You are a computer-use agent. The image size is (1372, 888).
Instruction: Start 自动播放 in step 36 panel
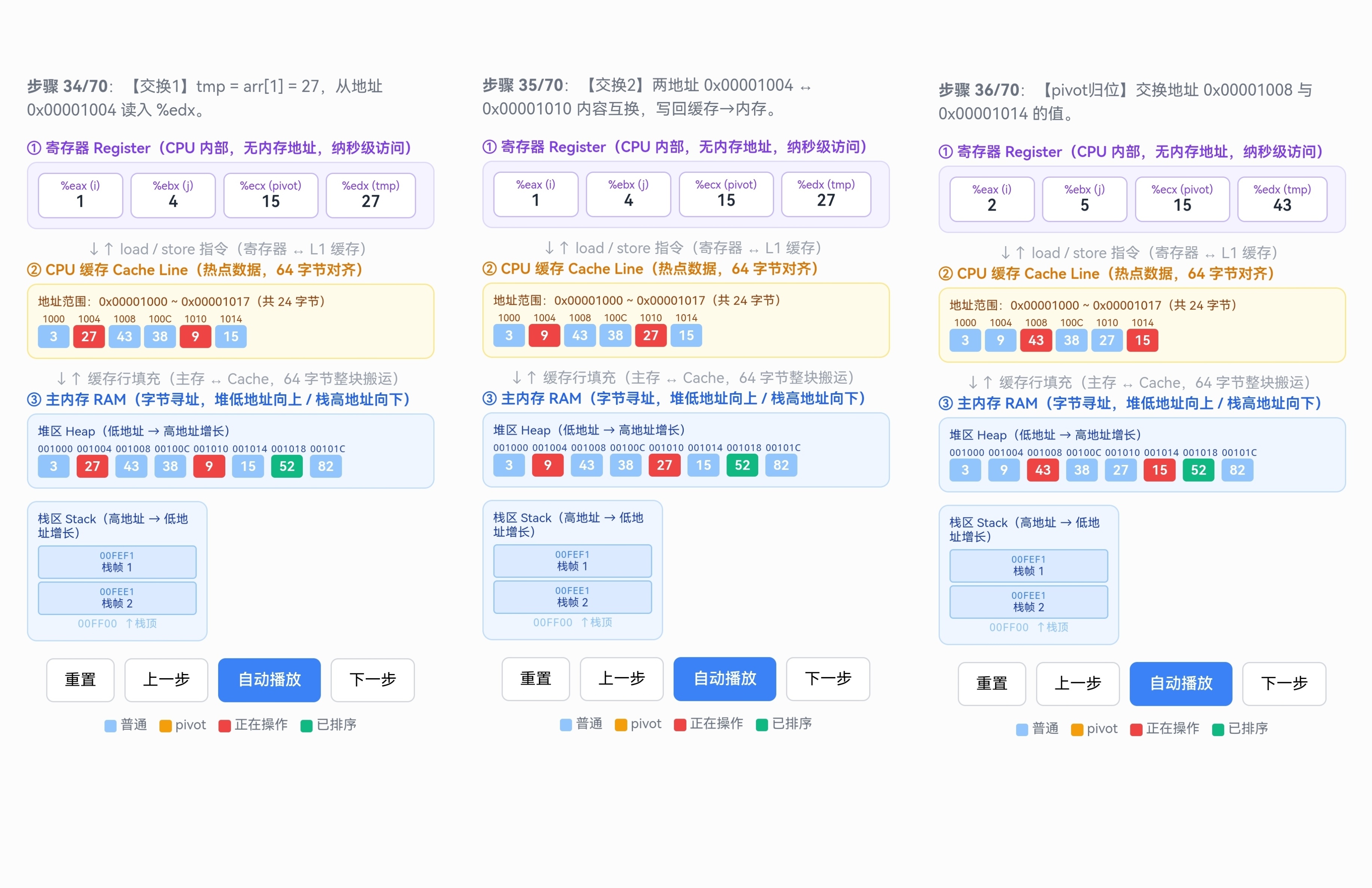coord(1181,683)
